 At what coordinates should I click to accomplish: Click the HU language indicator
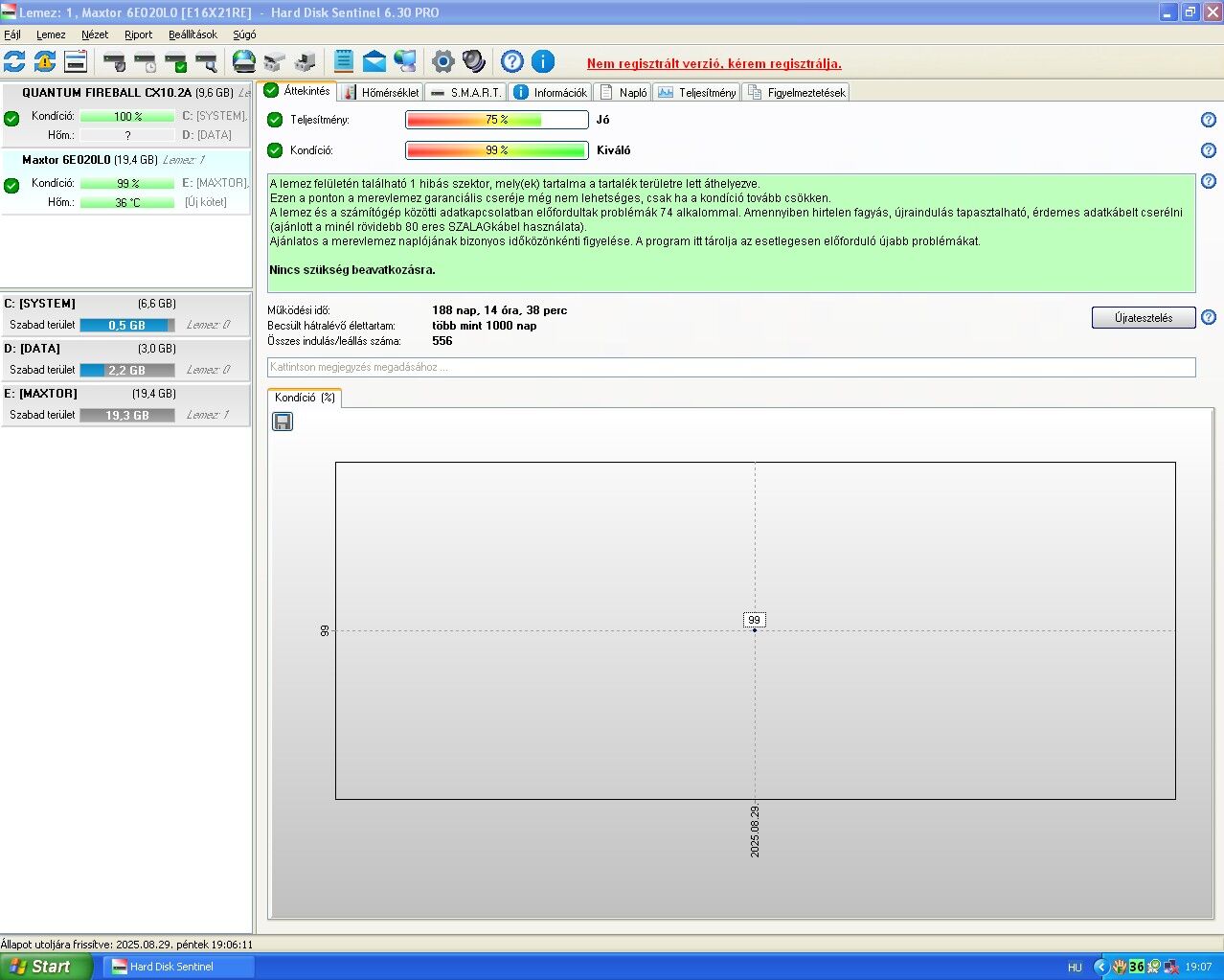click(x=1075, y=968)
